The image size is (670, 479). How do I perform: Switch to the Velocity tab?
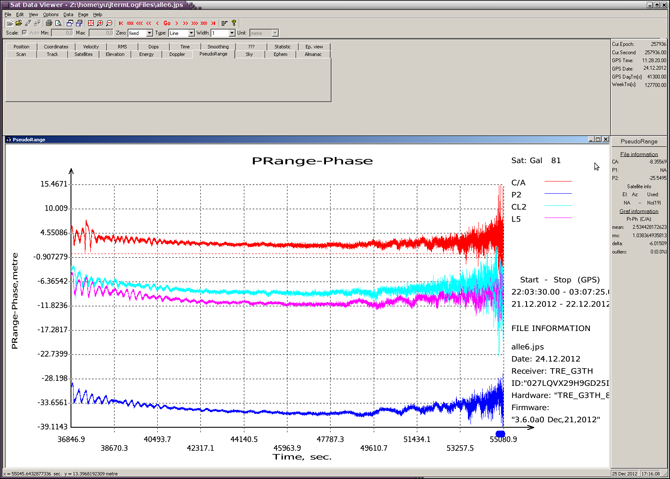pos(91,47)
